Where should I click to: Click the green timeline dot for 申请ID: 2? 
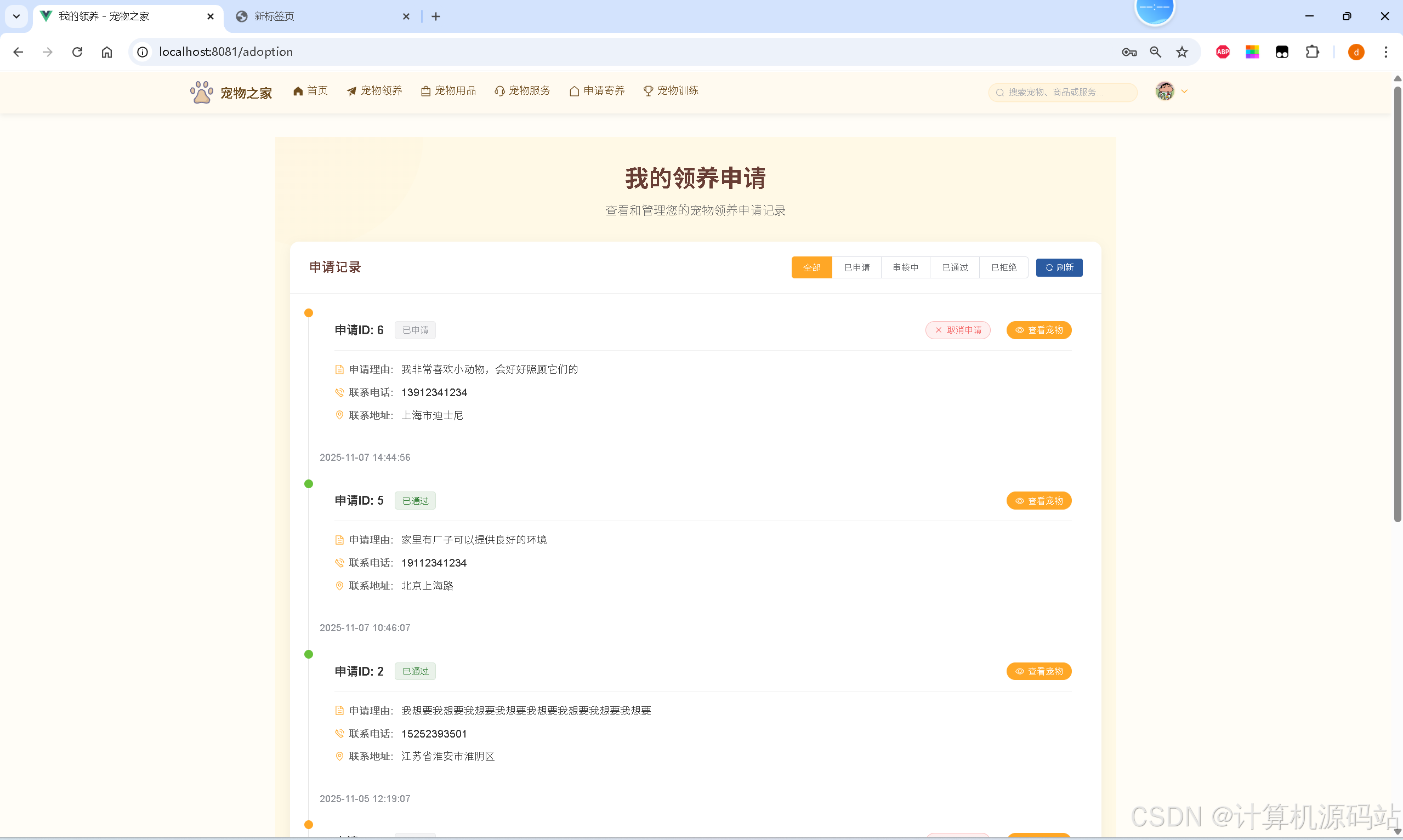click(309, 654)
